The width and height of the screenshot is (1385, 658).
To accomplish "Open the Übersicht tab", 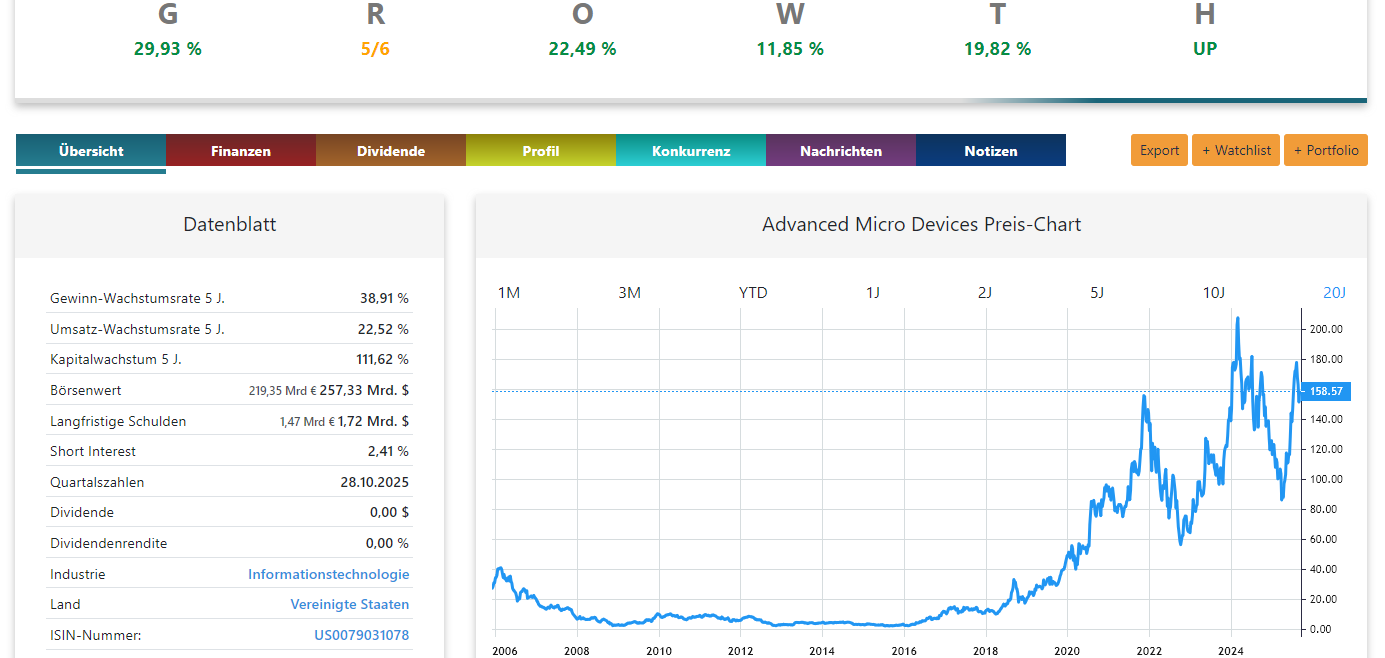I will tap(91, 151).
